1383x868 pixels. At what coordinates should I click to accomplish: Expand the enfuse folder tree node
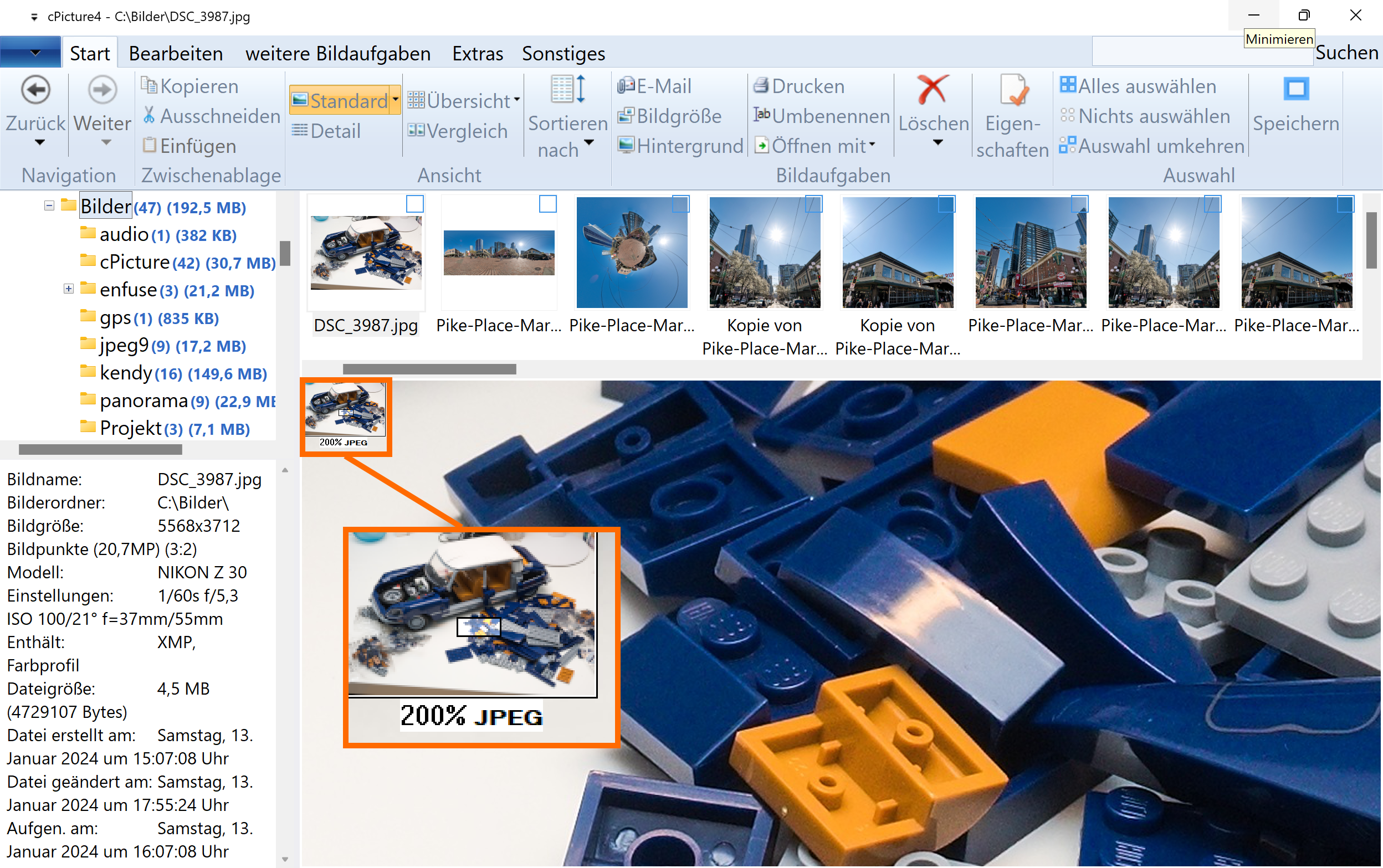pyautogui.click(x=68, y=289)
